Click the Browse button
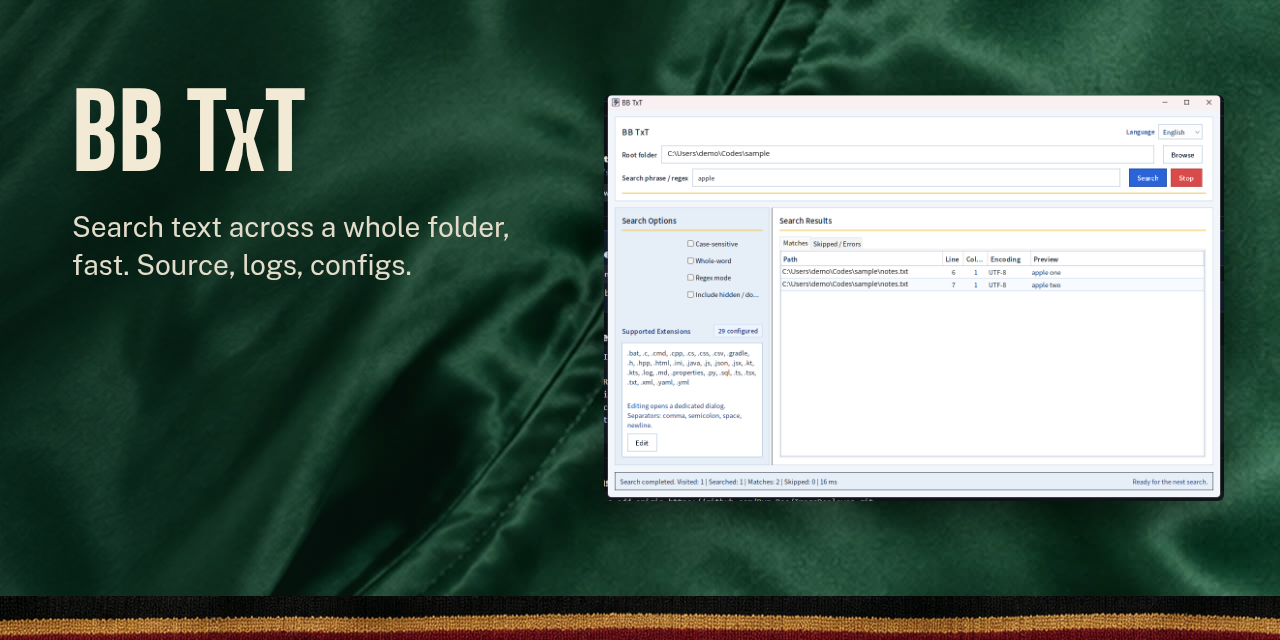 pos(1183,155)
